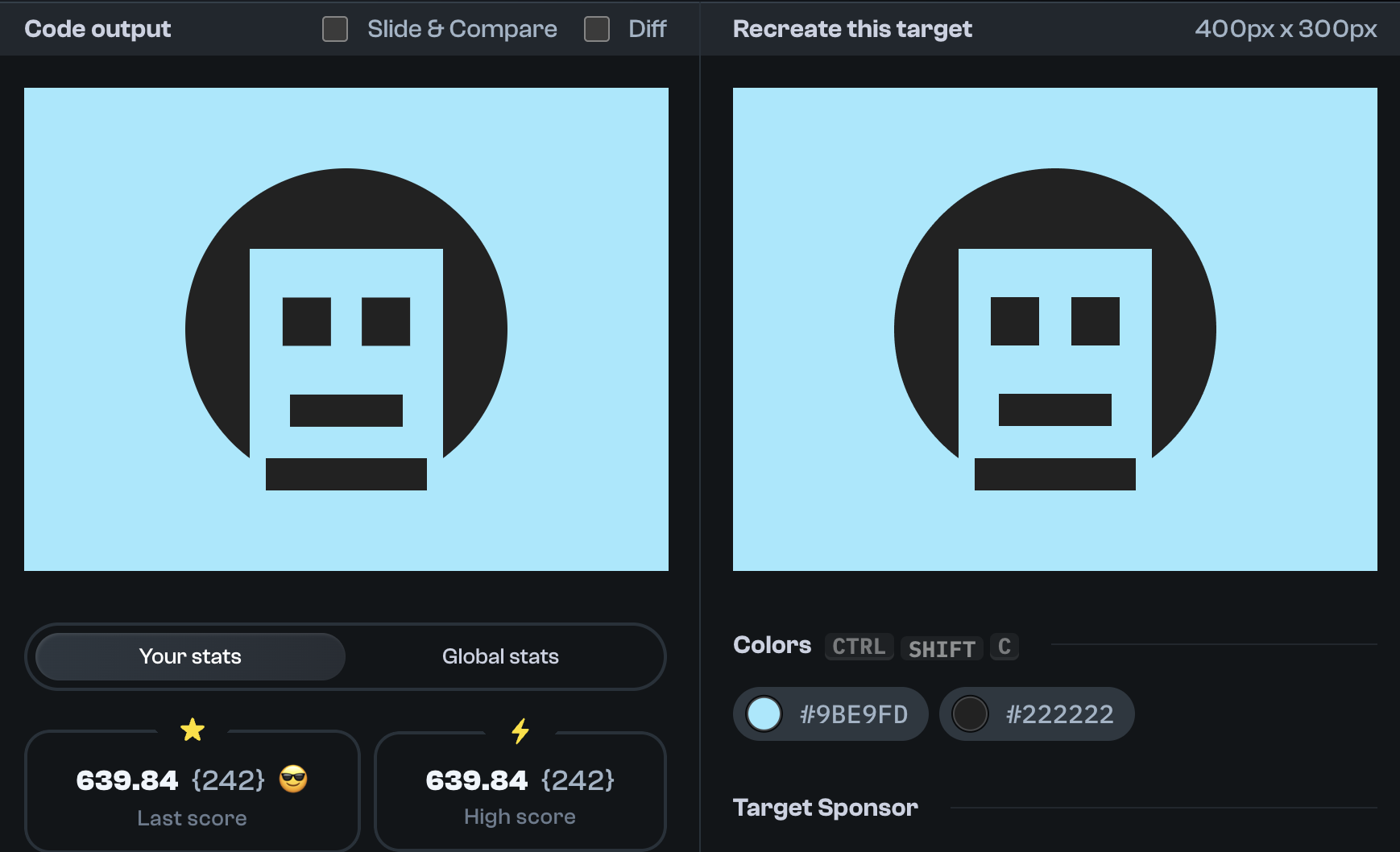Click the Slide & Compare label text
The height and width of the screenshot is (852, 1400).
click(x=462, y=29)
